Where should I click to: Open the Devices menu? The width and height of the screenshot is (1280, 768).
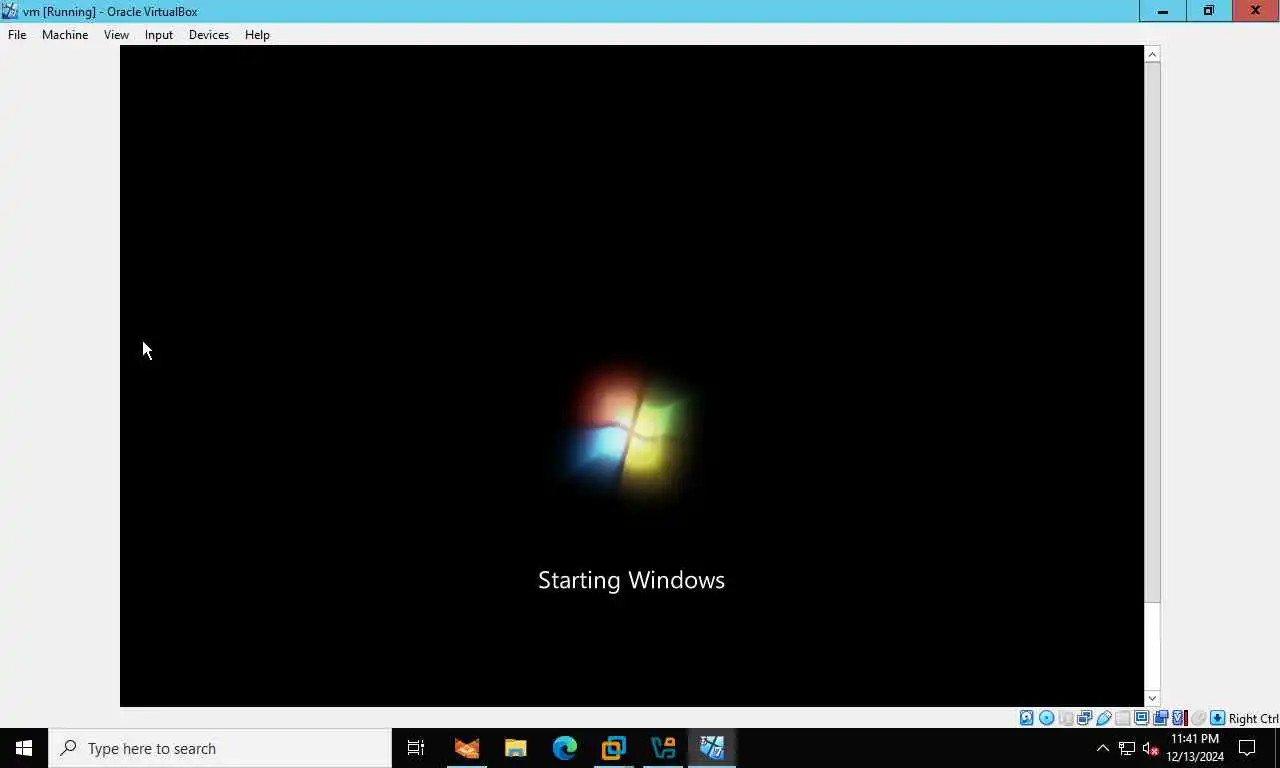(x=208, y=34)
